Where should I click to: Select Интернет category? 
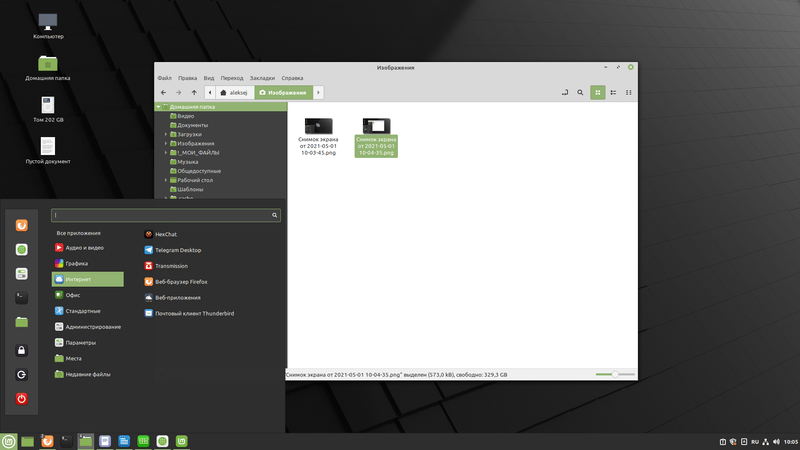(88, 279)
